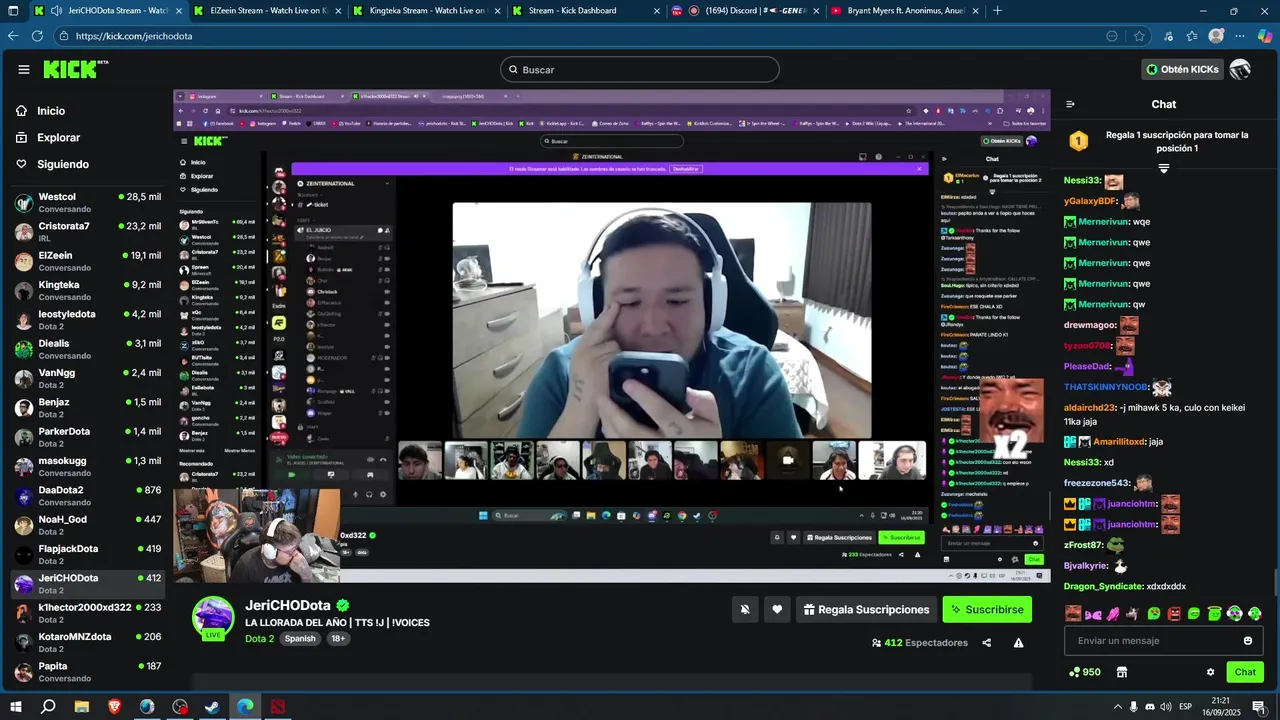The width and height of the screenshot is (1280, 720).
Task: Open chat settings gear
Action: pos(1210,672)
